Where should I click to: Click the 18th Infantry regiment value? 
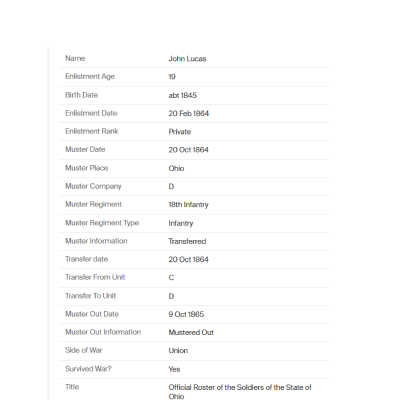[x=188, y=205]
